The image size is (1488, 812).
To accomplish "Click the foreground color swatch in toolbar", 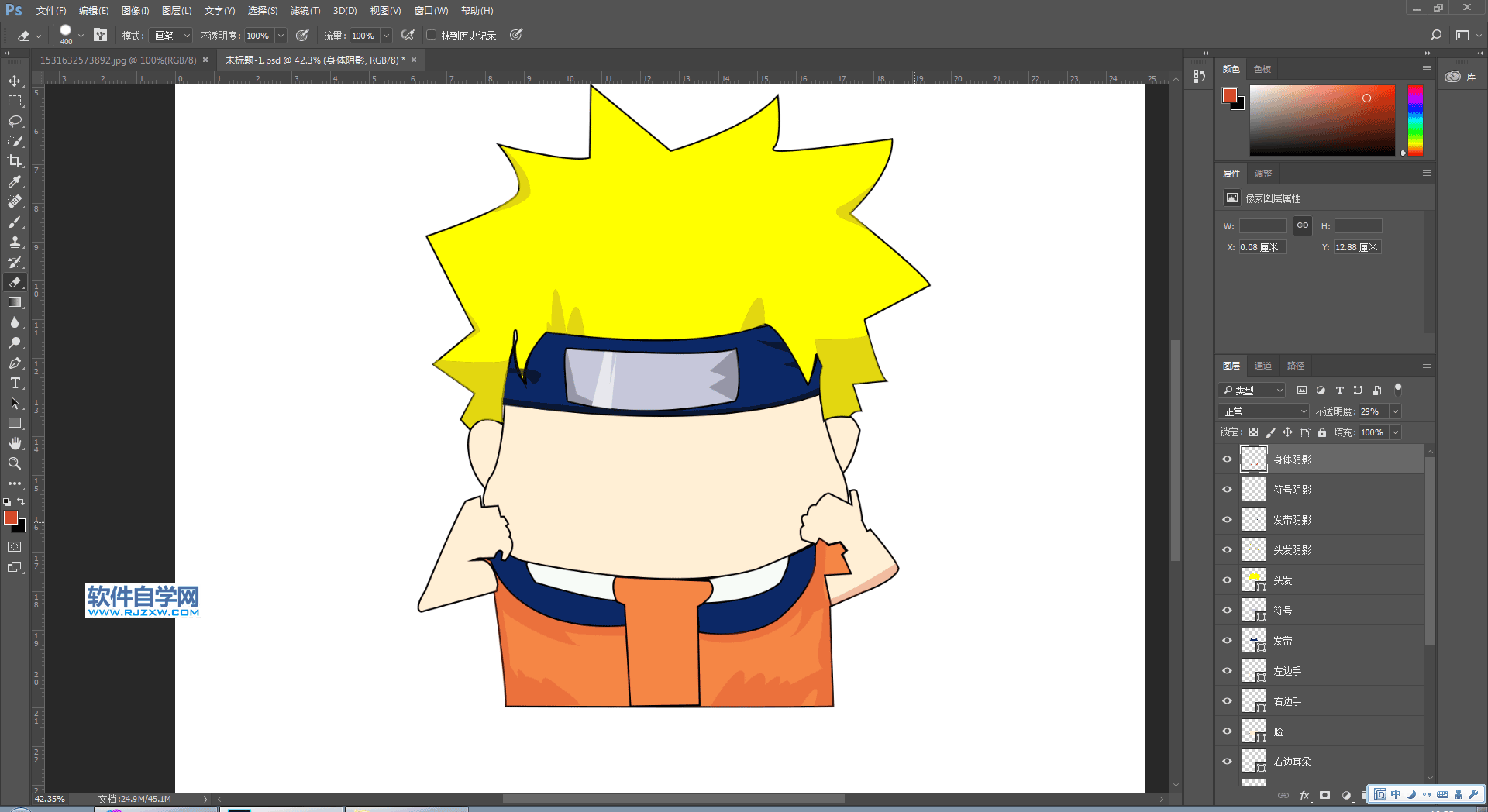I will [x=10, y=518].
